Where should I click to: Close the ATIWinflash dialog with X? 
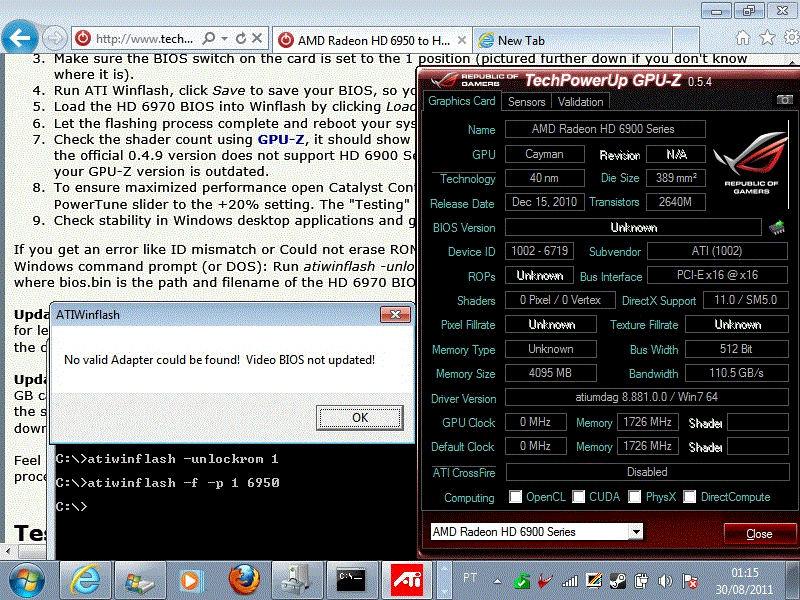click(x=395, y=314)
